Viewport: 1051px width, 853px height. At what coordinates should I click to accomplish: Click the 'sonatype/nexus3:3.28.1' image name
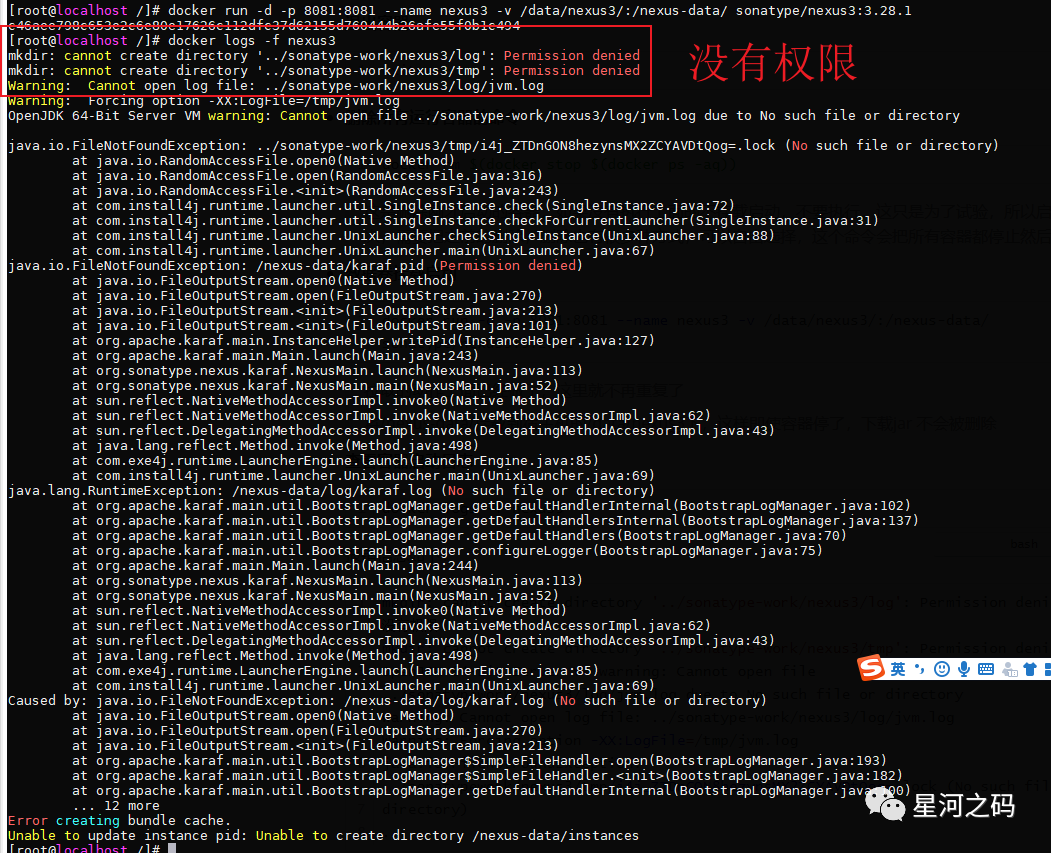pyautogui.click(x=823, y=10)
